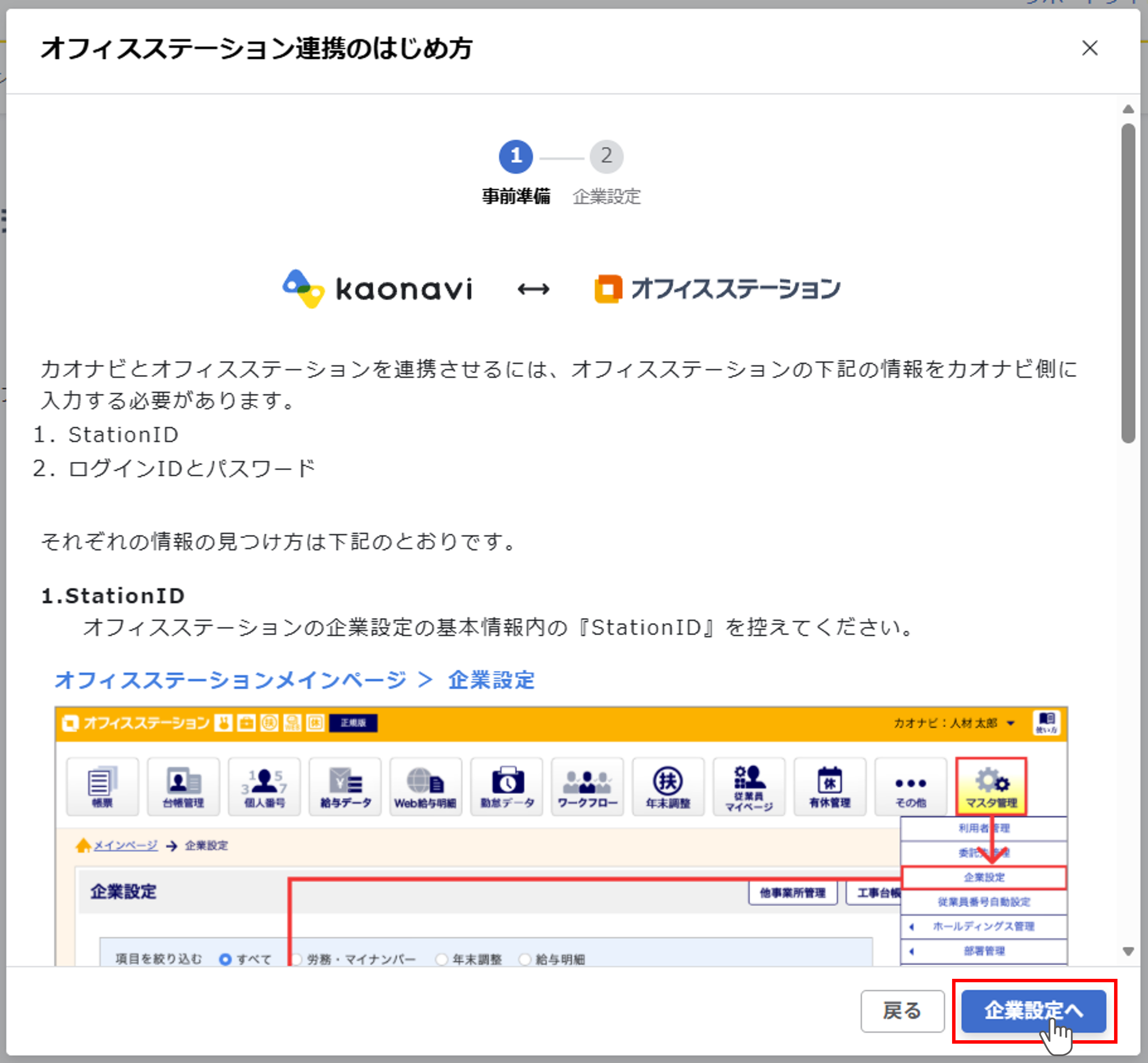Viewport: 1148px width, 1063px height.
Task: Click the 1.StationID bold heading
Action: click(x=113, y=596)
